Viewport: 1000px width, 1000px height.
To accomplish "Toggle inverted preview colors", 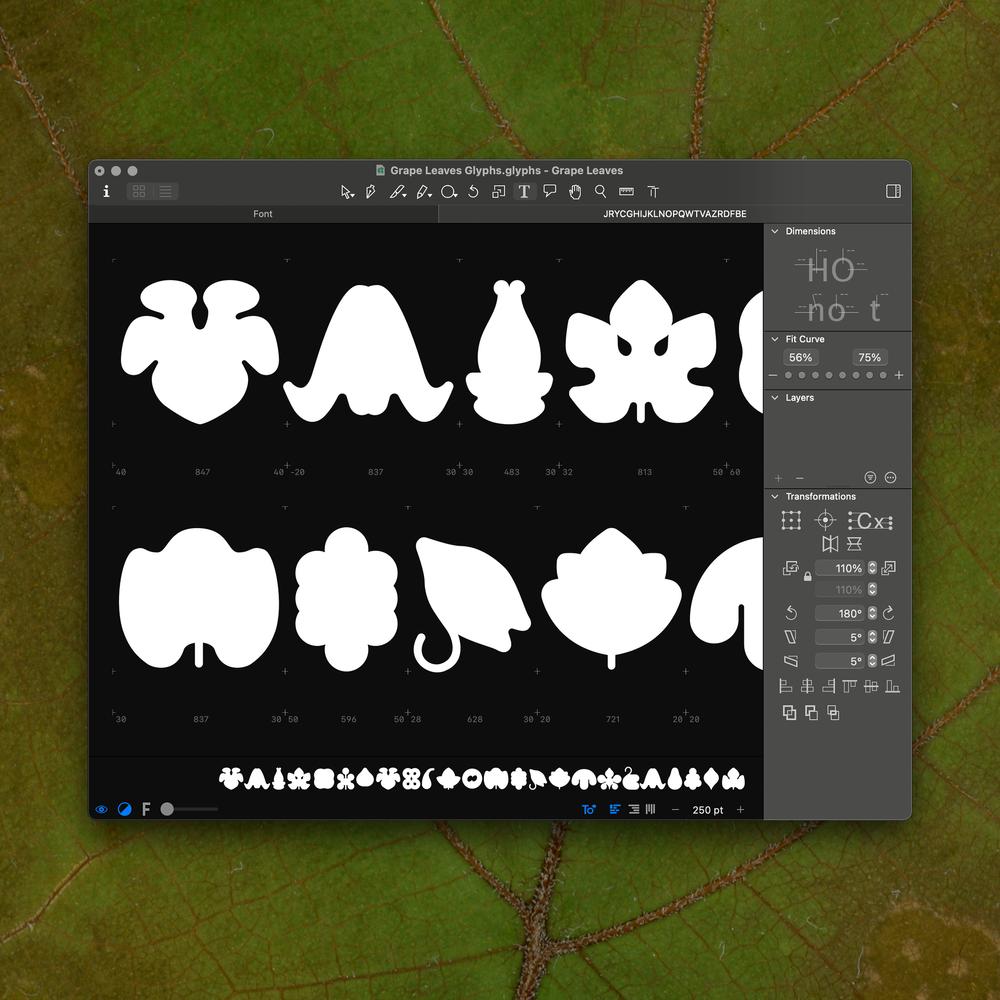I will (x=124, y=809).
